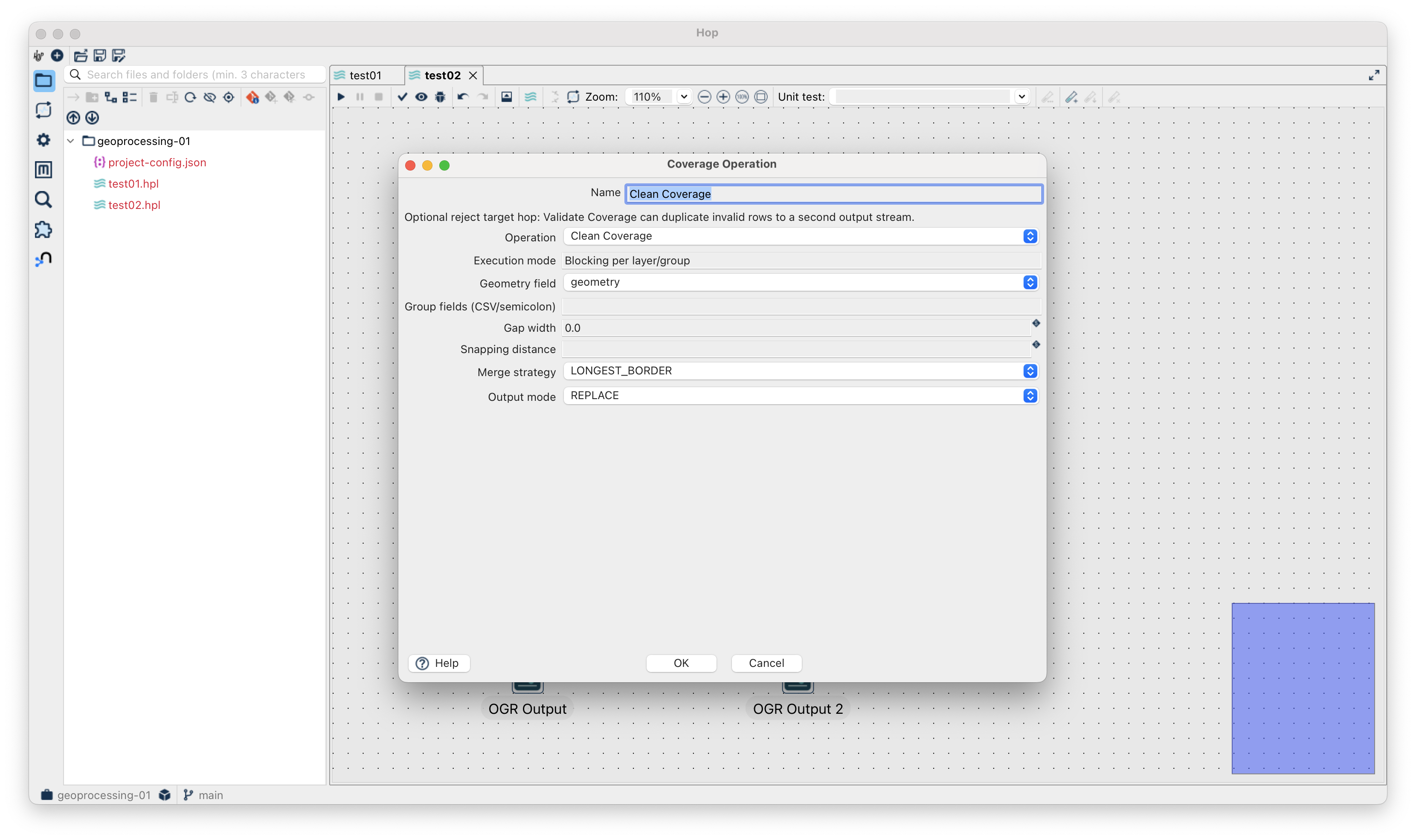Click the debug bug icon in pipeline toolbar
1416x840 pixels.
point(440,97)
